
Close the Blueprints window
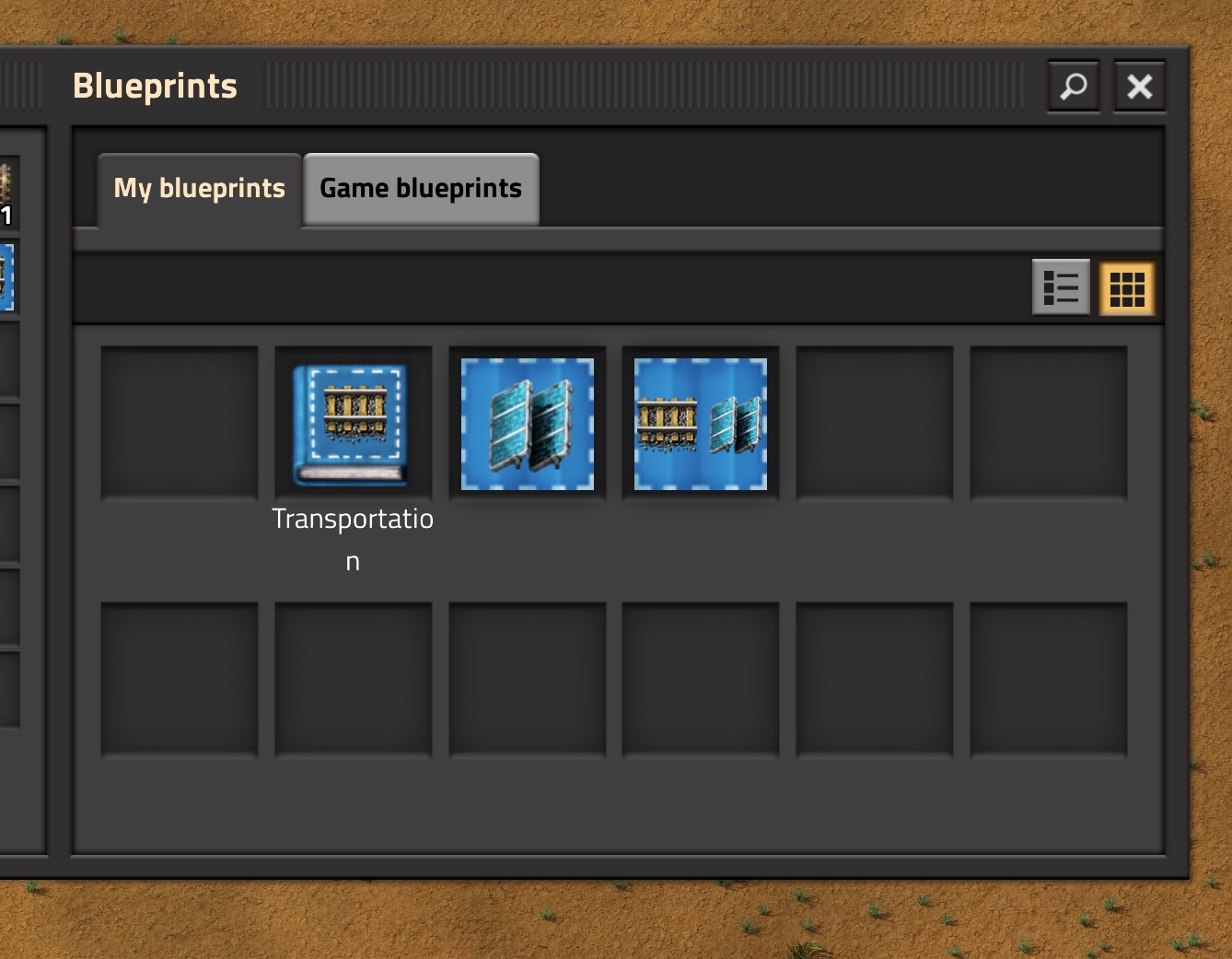1140,87
